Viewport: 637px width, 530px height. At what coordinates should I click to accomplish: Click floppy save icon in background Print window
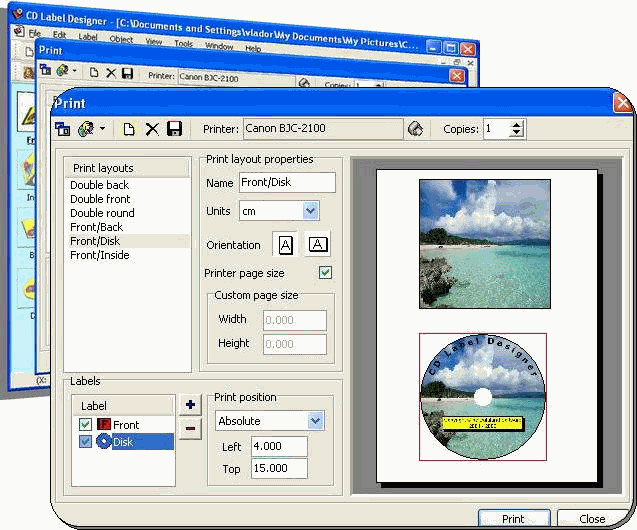tap(128, 74)
